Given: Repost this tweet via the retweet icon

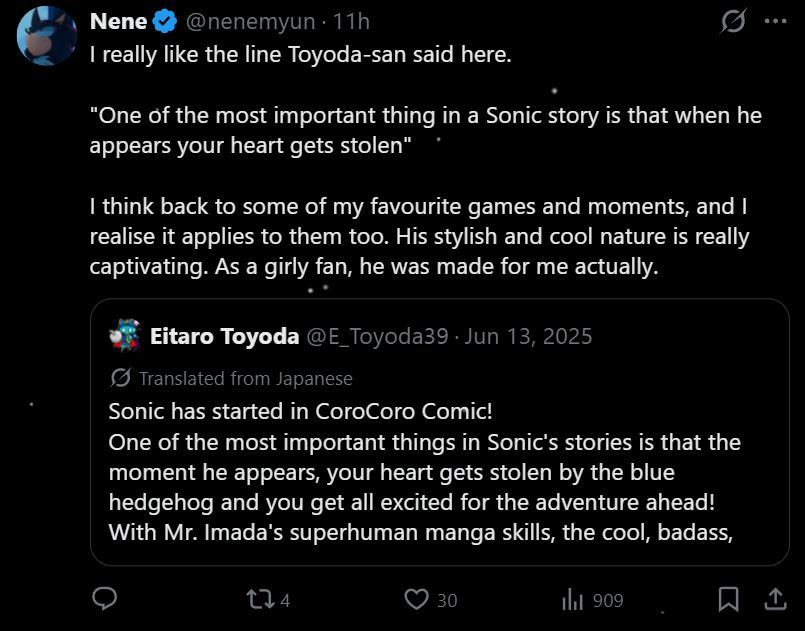Looking at the screenshot, I should coord(257,599).
